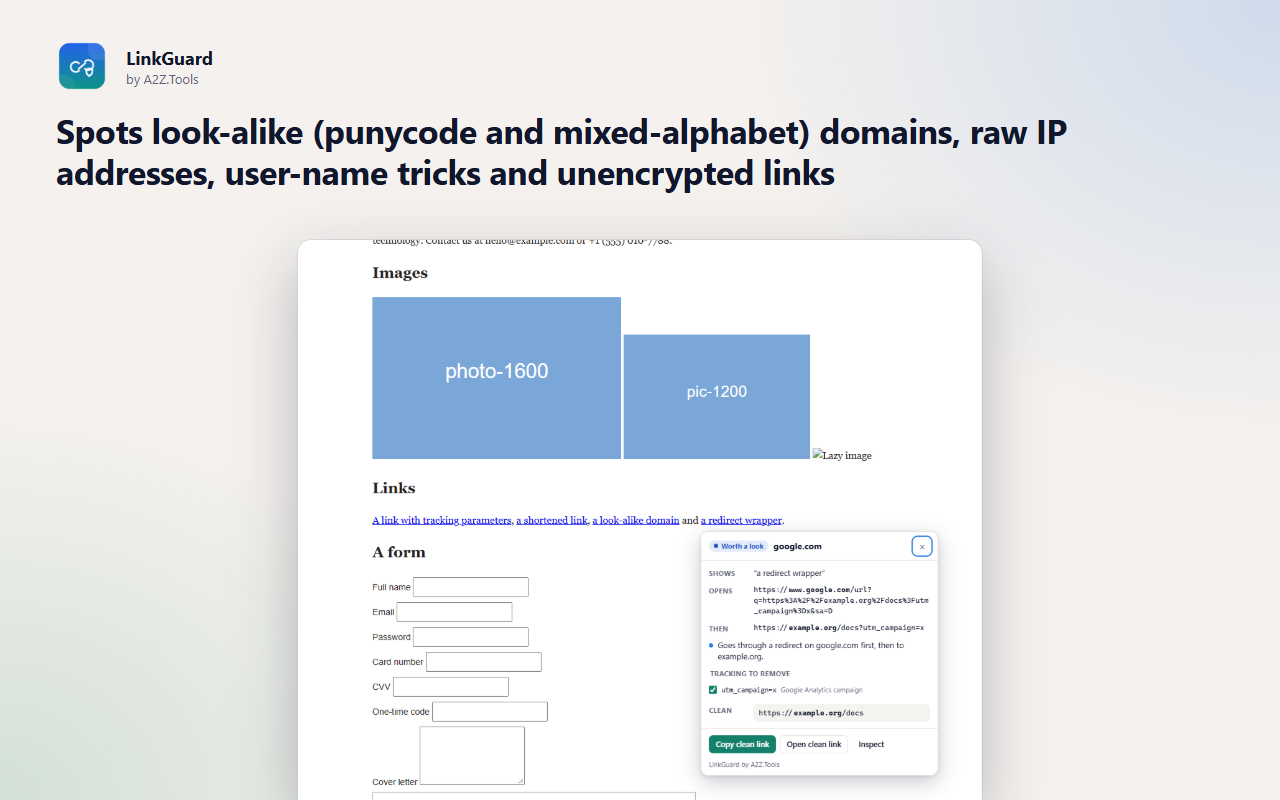The width and height of the screenshot is (1280, 800).
Task: Click the 'Google Analytics campaign' description text
Action: click(821, 690)
